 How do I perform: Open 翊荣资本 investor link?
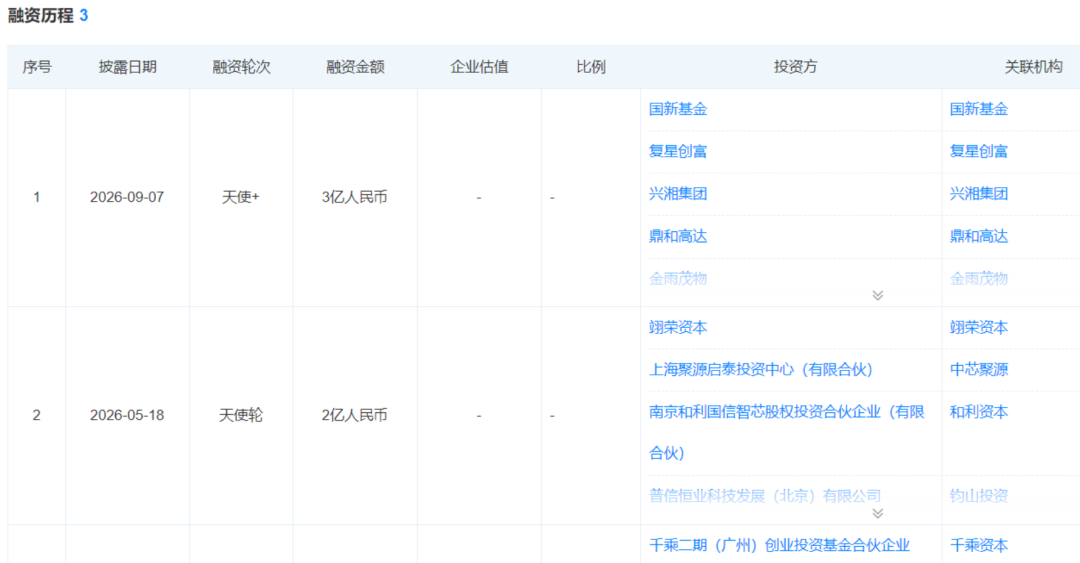pos(678,327)
